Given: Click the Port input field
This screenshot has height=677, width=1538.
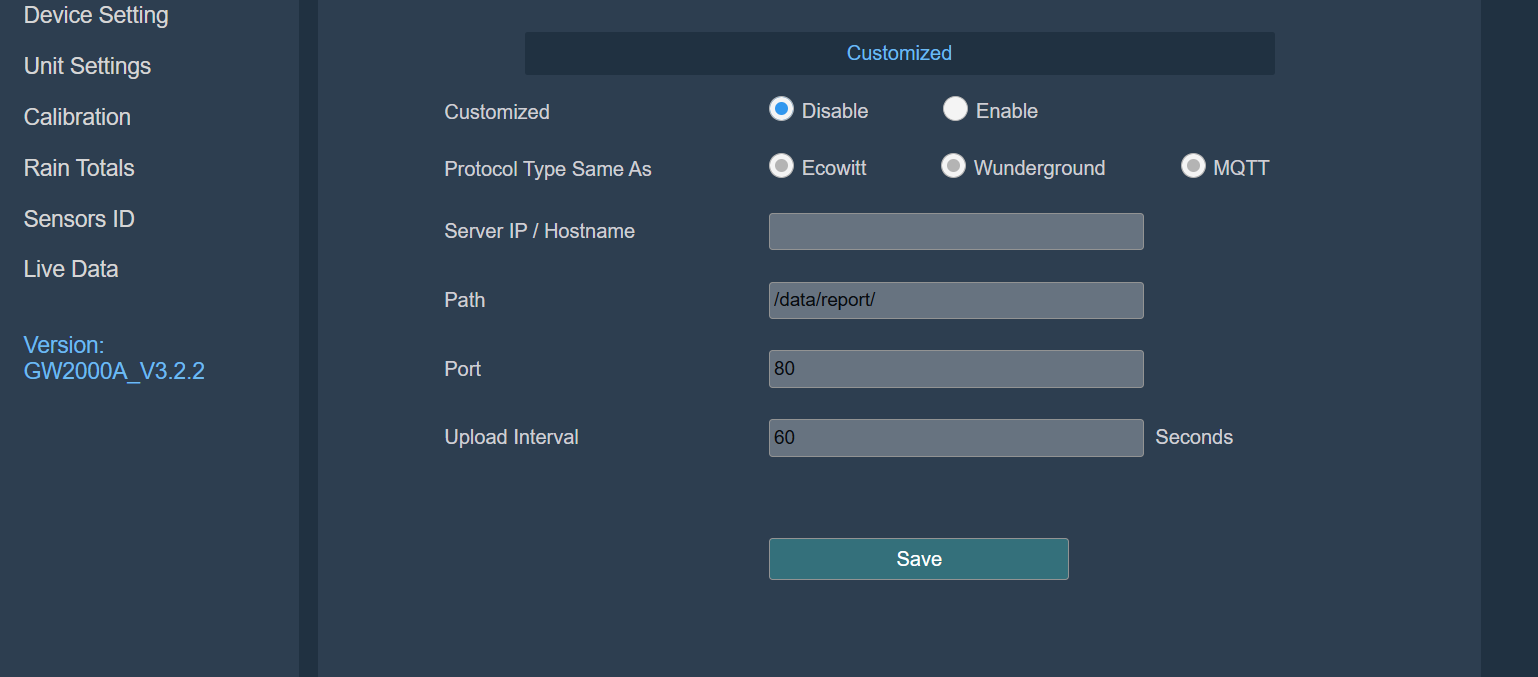Looking at the screenshot, I should (956, 369).
